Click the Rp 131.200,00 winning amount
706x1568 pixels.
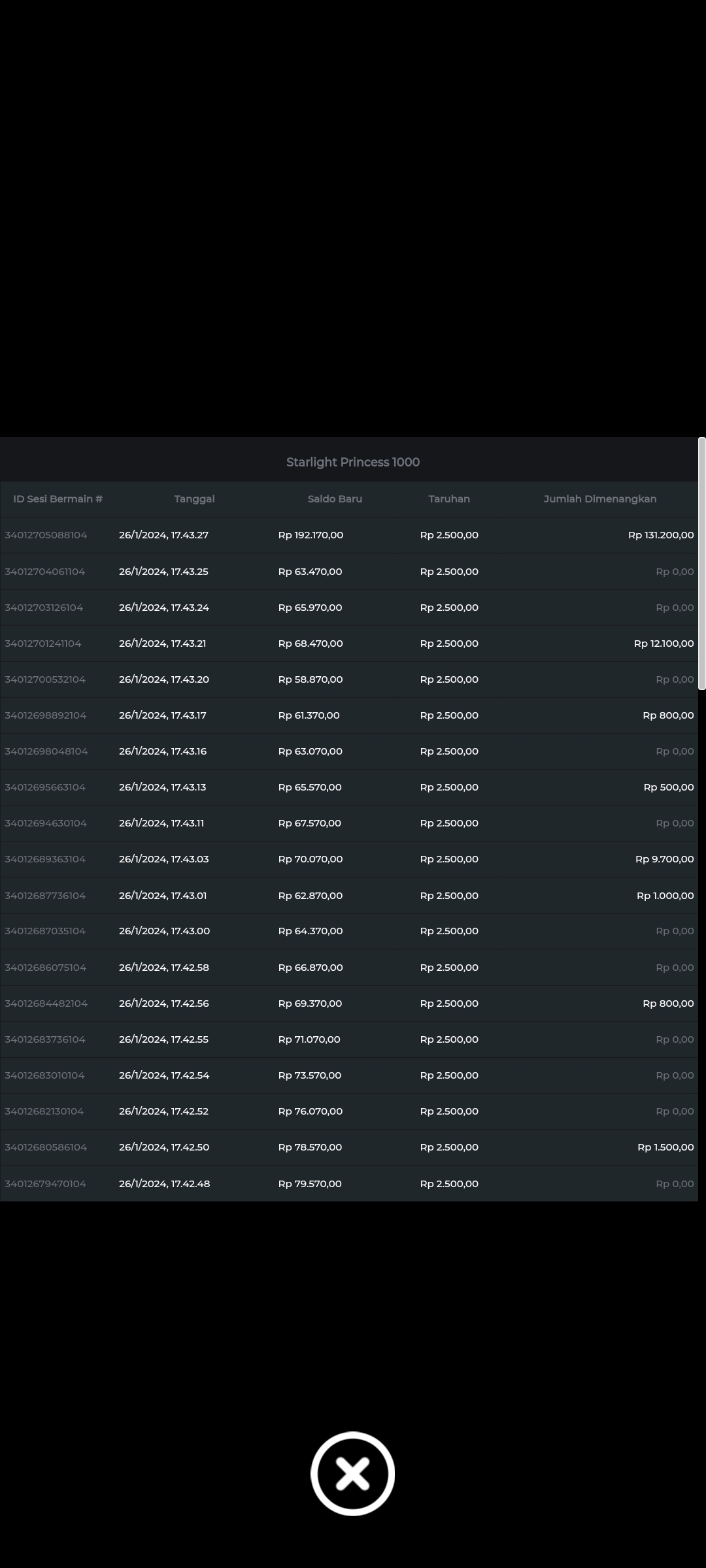pyautogui.click(x=660, y=535)
